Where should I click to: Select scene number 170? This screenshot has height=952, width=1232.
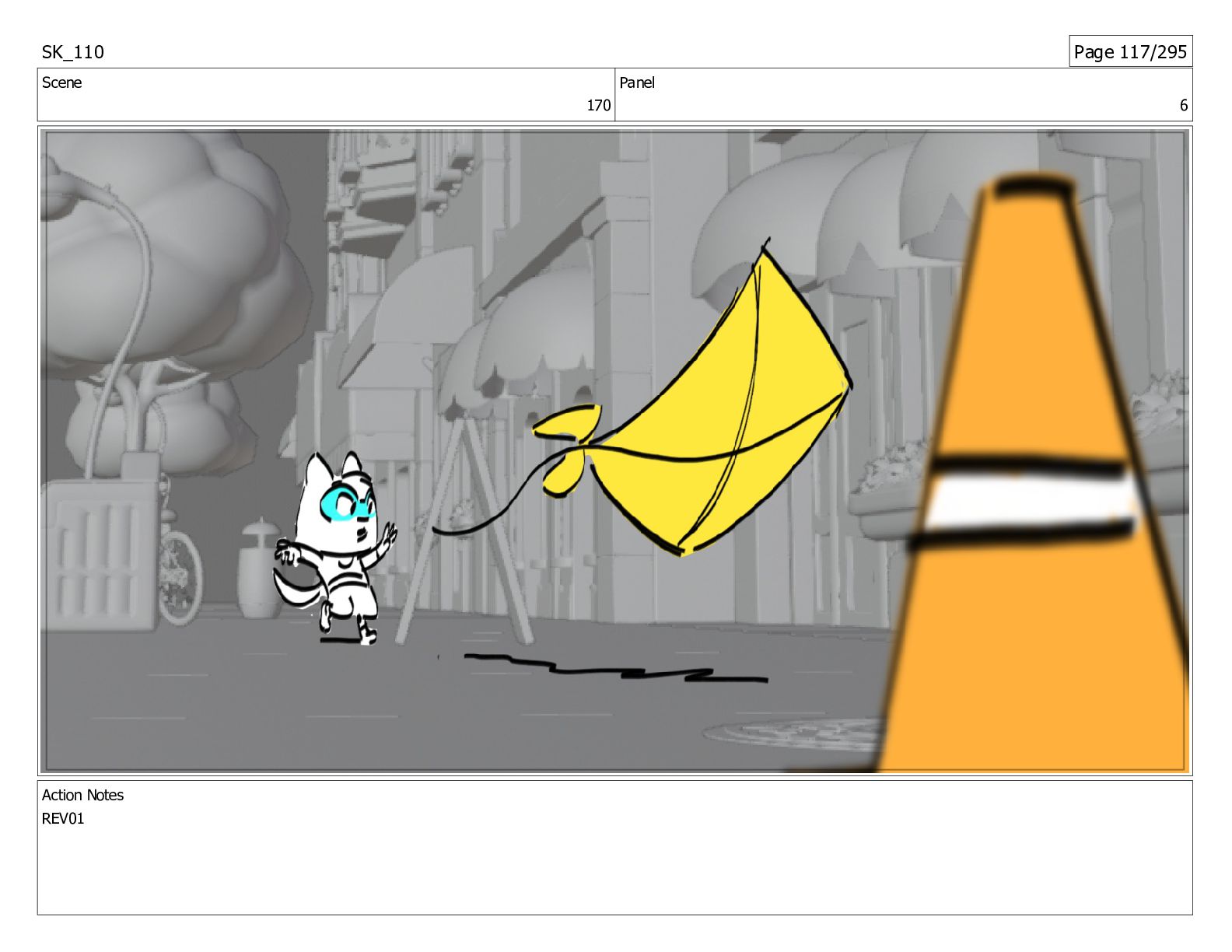[598, 105]
